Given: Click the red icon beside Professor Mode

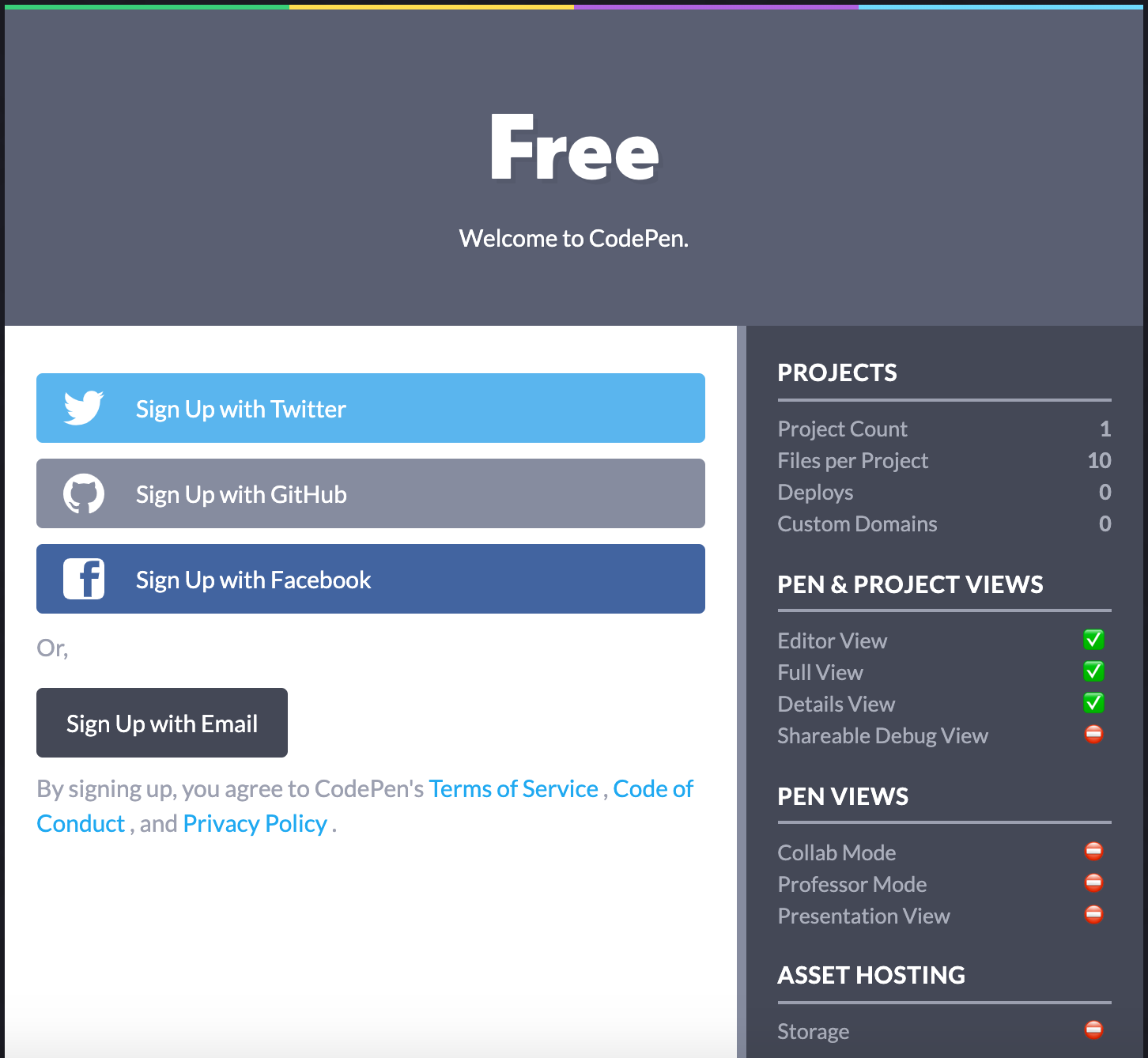Looking at the screenshot, I should point(1093,883).
